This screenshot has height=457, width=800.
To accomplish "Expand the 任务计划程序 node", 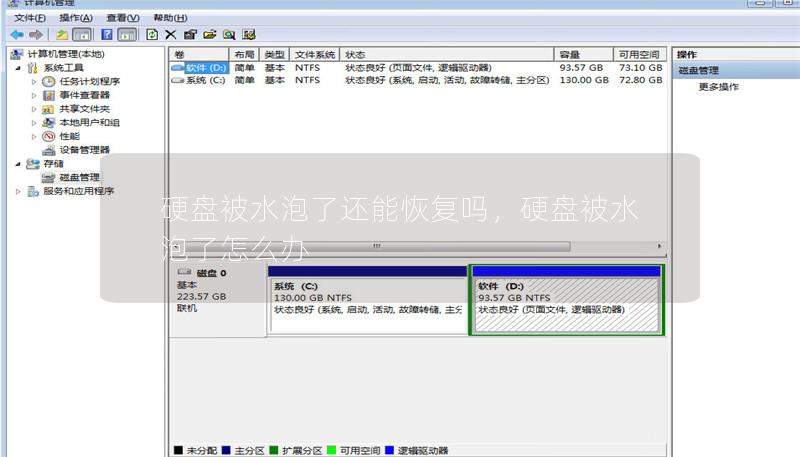I will click(34, 82).
